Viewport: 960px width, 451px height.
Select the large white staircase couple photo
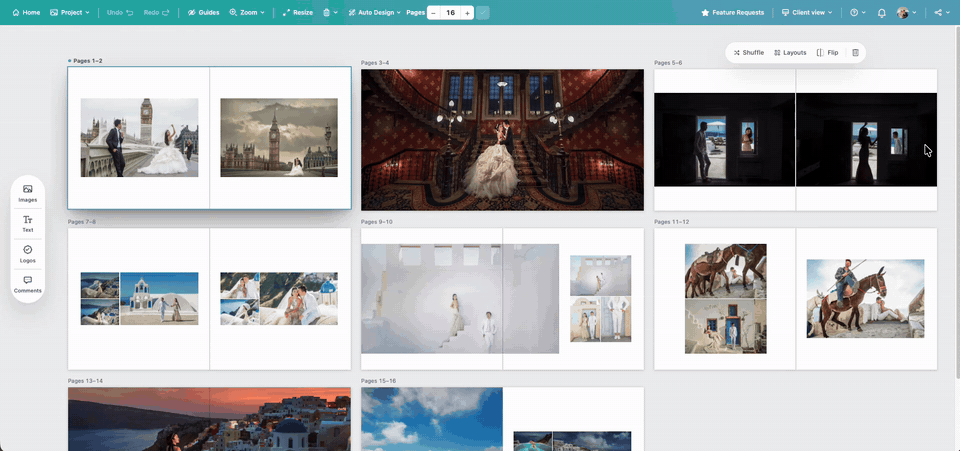[460, 299]
